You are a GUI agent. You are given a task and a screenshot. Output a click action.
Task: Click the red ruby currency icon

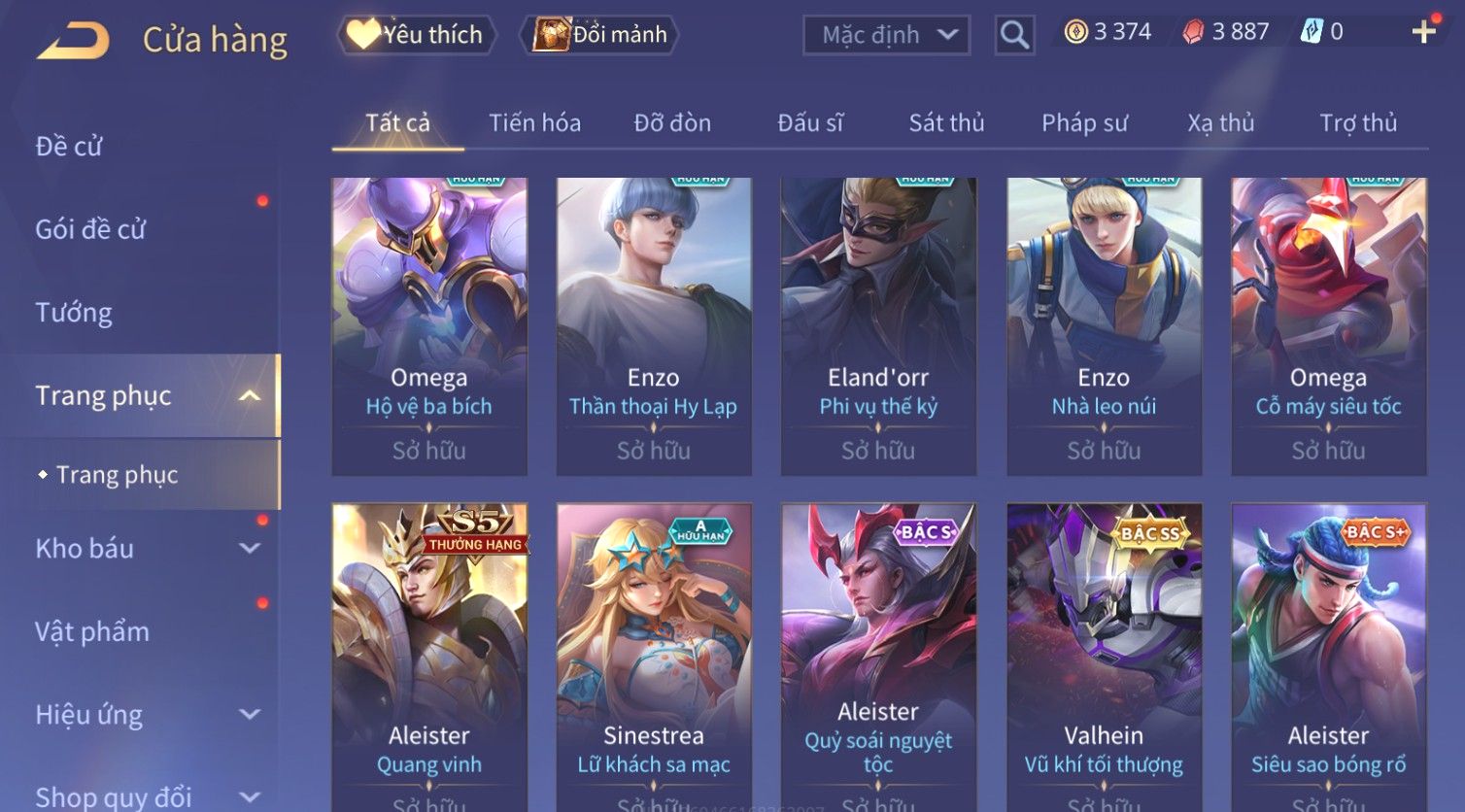click(x=1193, y=32)
